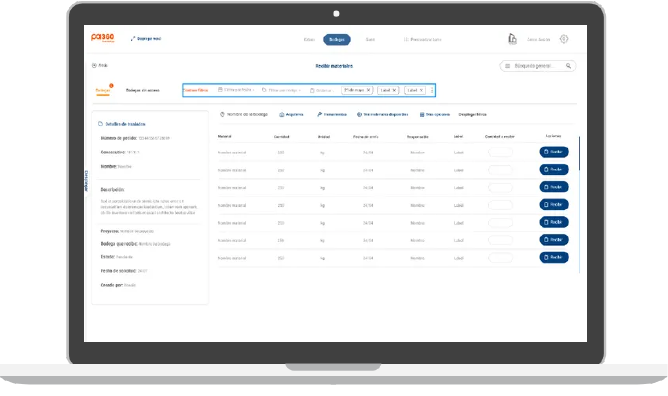
Task: Collapse the details panel with vertical Contraer tab
Action: tap(86, 181)
